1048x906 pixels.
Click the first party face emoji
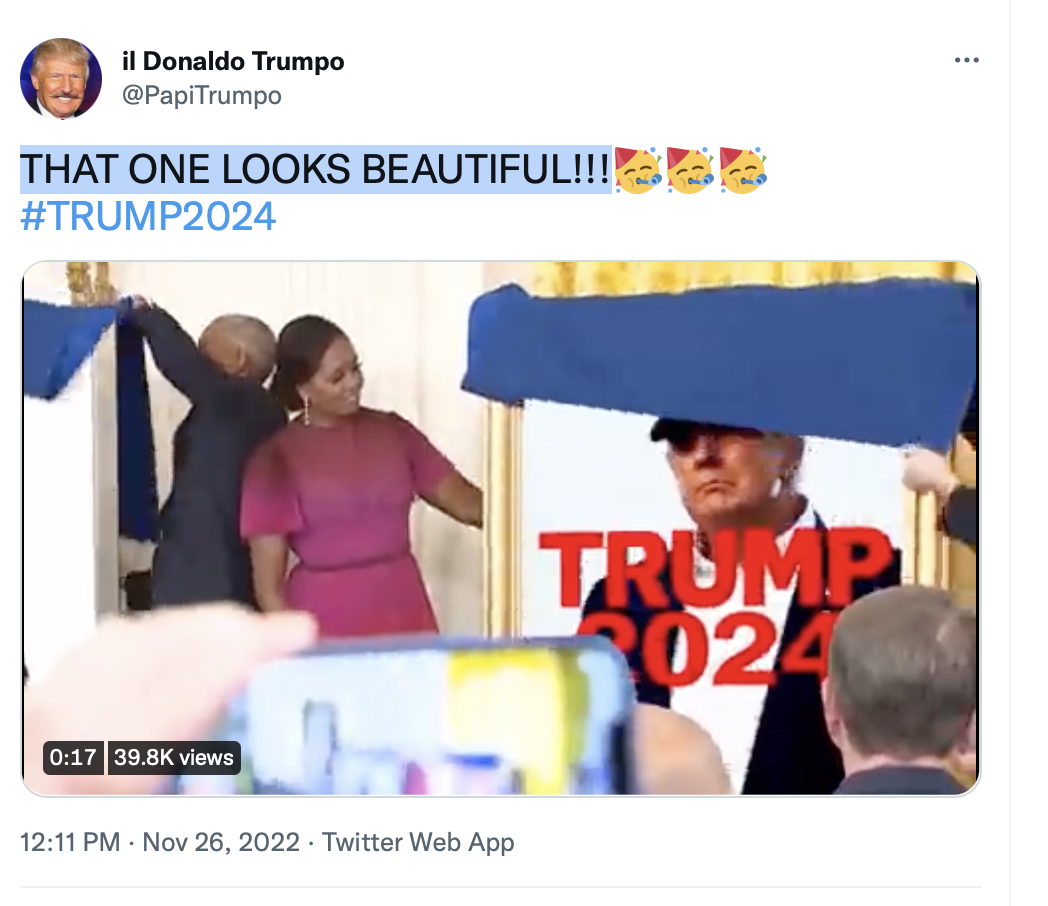click(638, 170)
